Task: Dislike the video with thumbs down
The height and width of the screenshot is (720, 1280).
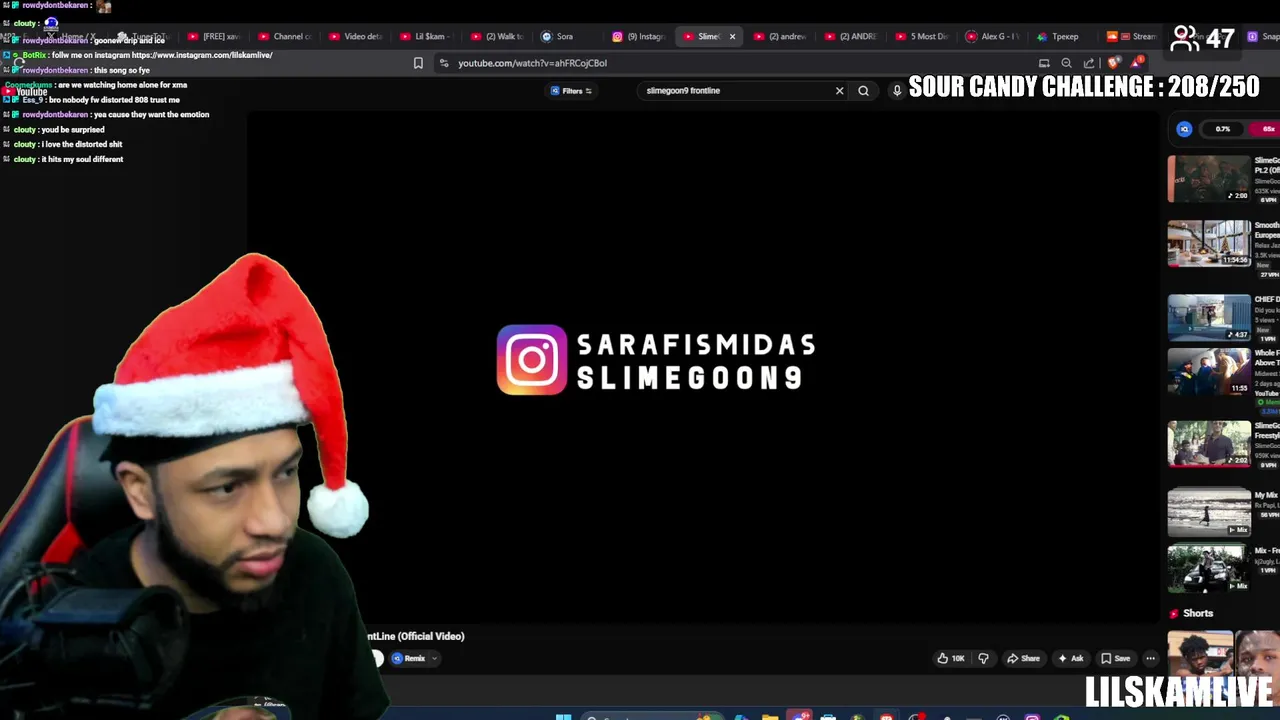Action: tap(983, 658)
